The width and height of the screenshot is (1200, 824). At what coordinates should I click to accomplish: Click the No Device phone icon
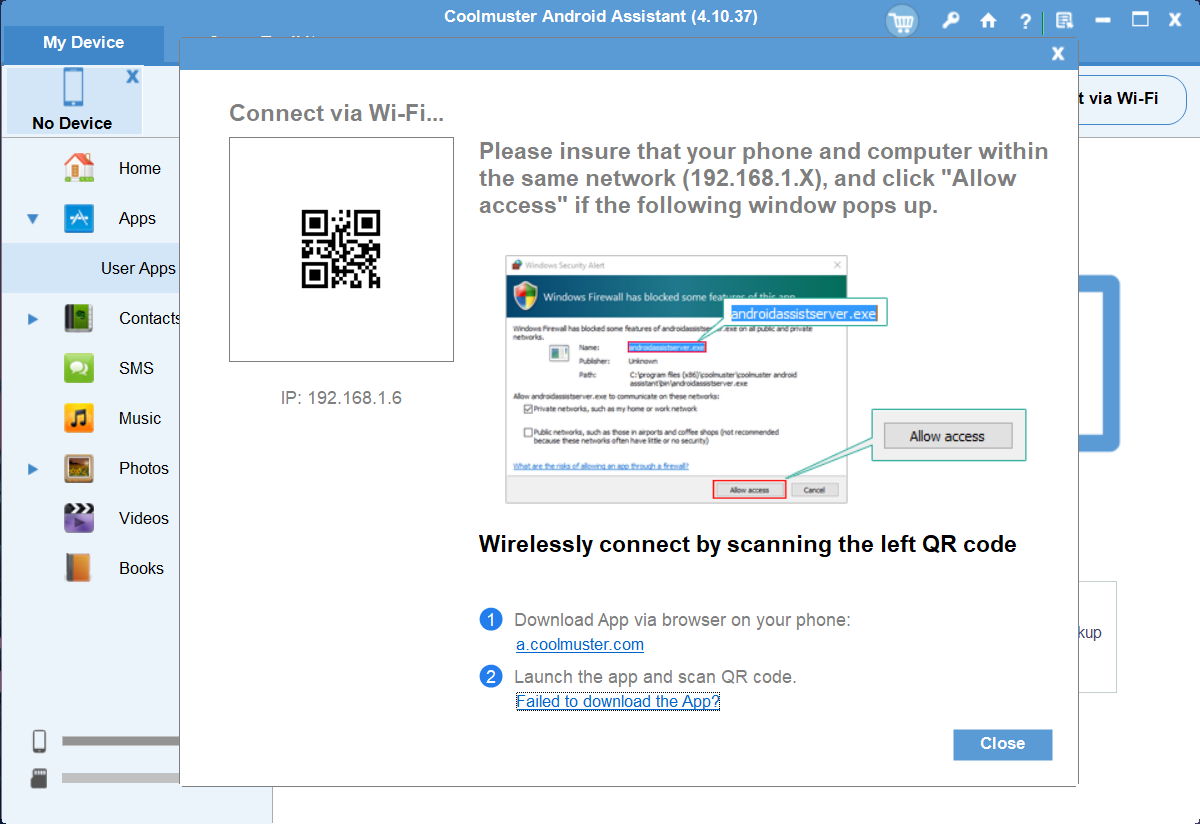73,88
